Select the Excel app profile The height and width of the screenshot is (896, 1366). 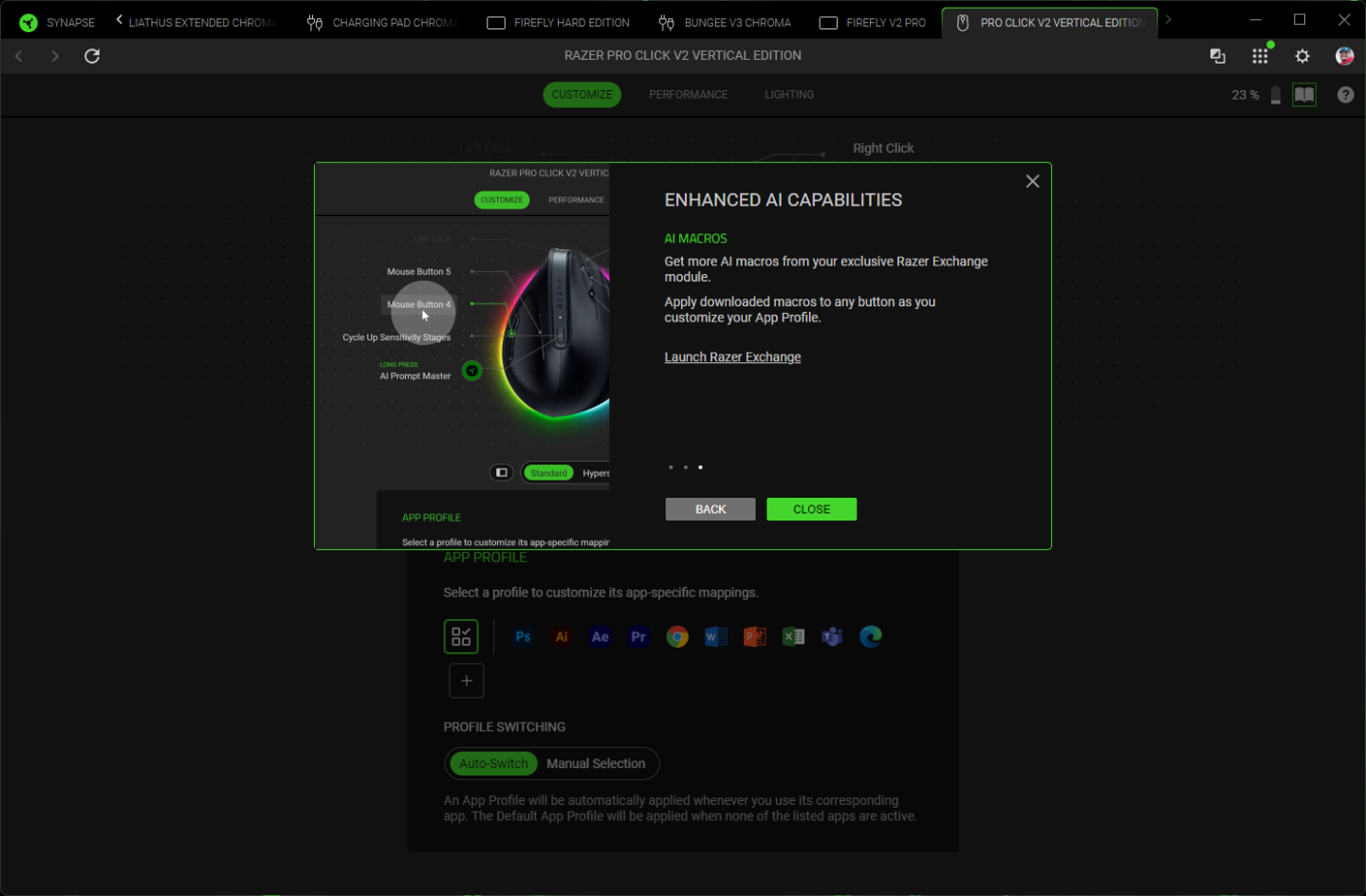793,636
